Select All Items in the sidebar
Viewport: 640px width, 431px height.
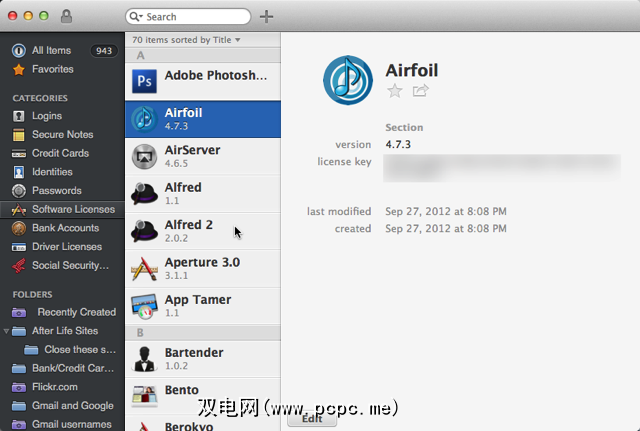(62, 51)
